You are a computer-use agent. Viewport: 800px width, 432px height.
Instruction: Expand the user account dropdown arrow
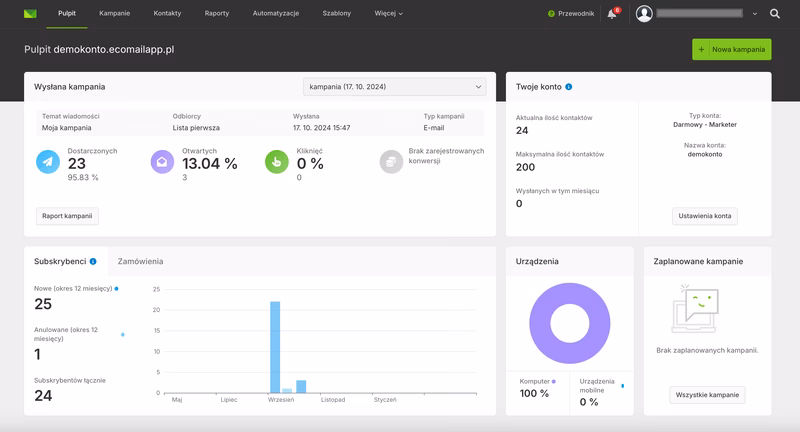(753, 14)
